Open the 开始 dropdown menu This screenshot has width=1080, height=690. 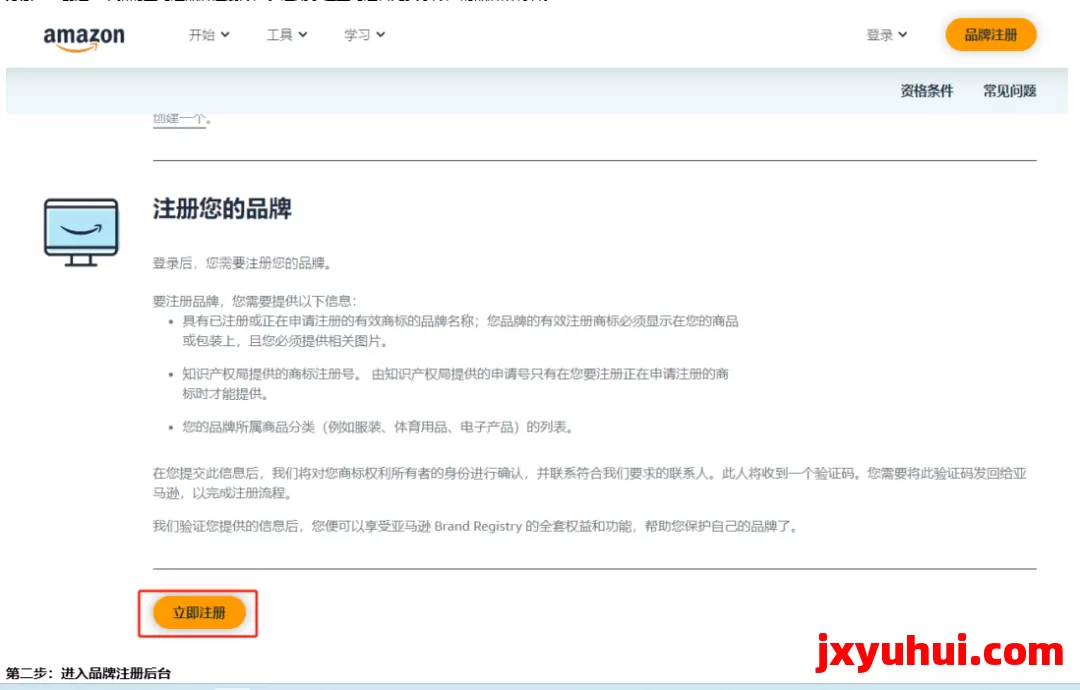point(209,34)
